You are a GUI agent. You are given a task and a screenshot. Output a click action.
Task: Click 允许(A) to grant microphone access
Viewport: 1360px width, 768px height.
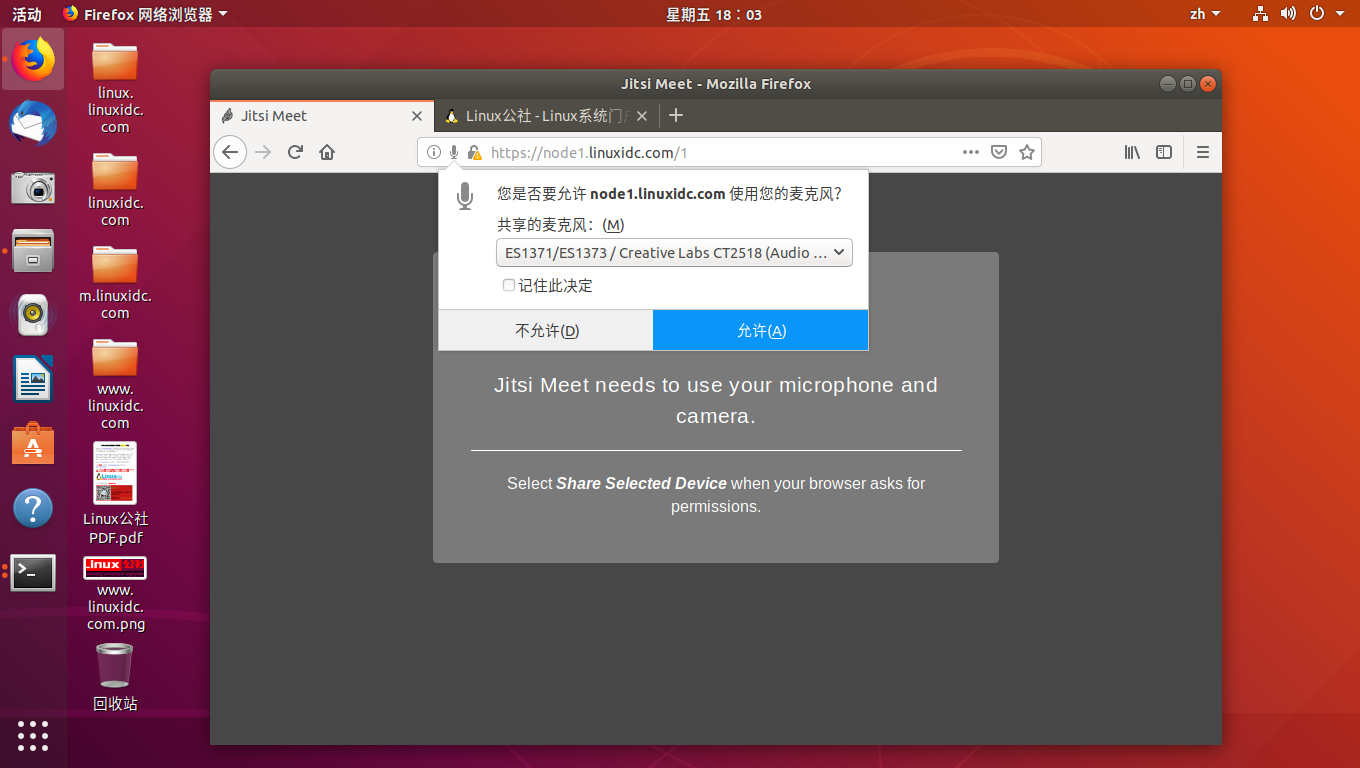760,330
